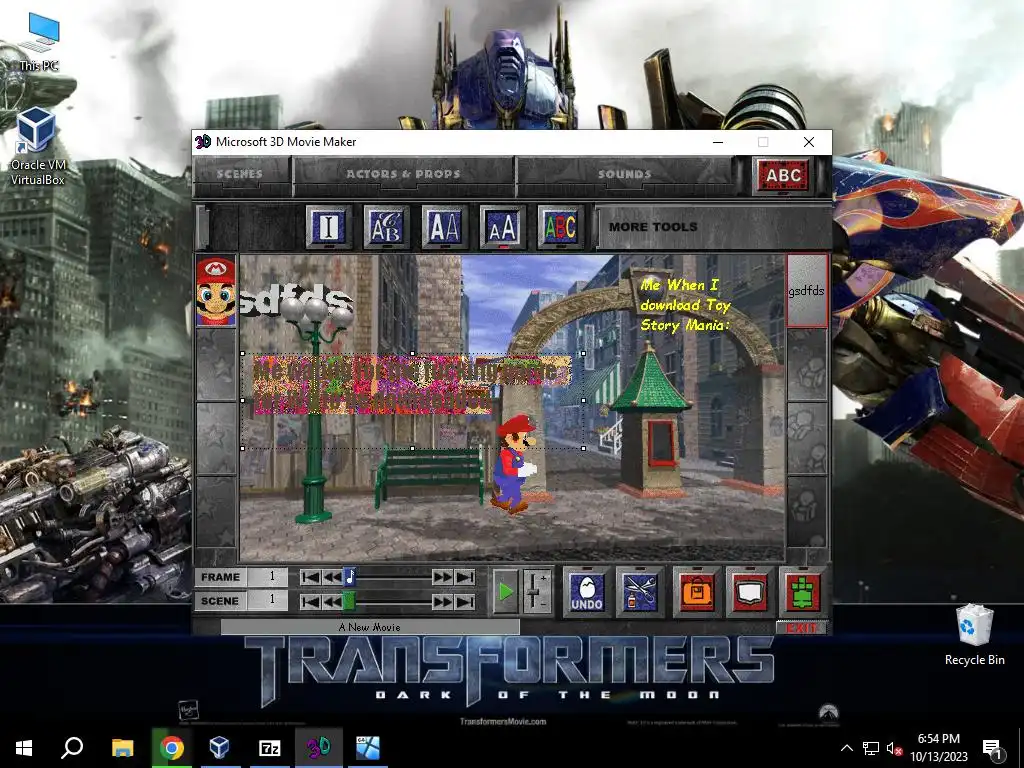Step forward one frame
Screen dimensions: 1024x768
pos(442,577)
